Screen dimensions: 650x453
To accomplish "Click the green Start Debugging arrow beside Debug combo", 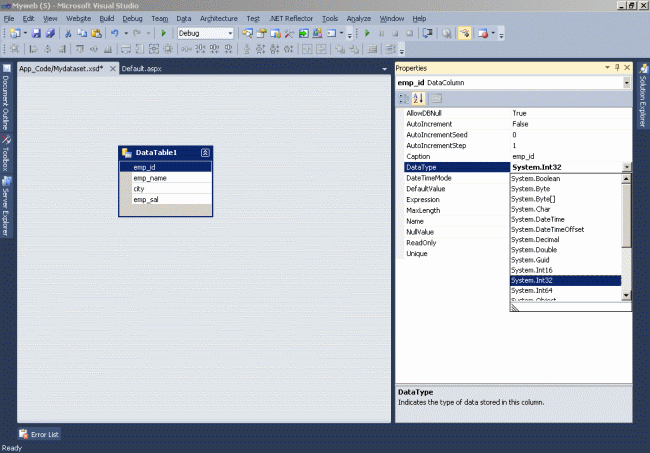I will (x=163, y=33).
